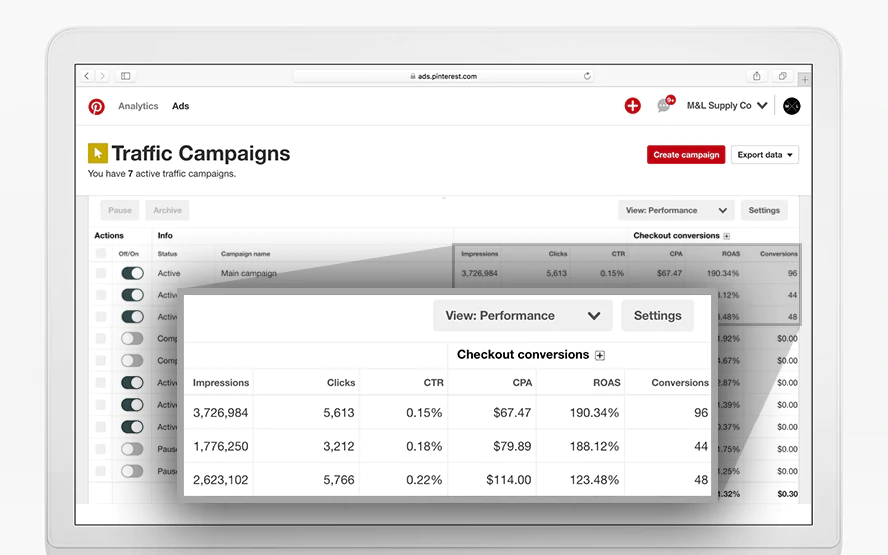The image size is (888, 555).
Task: Click the $114.00 CPA cell
Action: [x=509, y=480]
